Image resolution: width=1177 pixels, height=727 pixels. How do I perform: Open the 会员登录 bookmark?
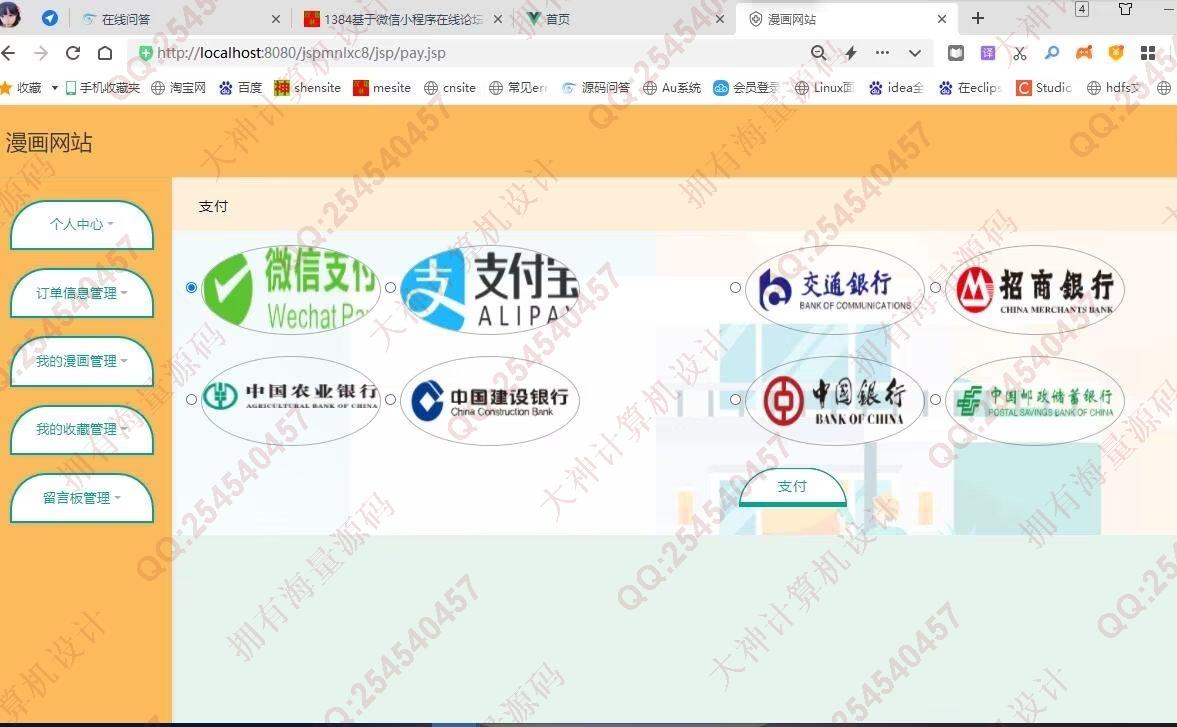click(745, 88)
